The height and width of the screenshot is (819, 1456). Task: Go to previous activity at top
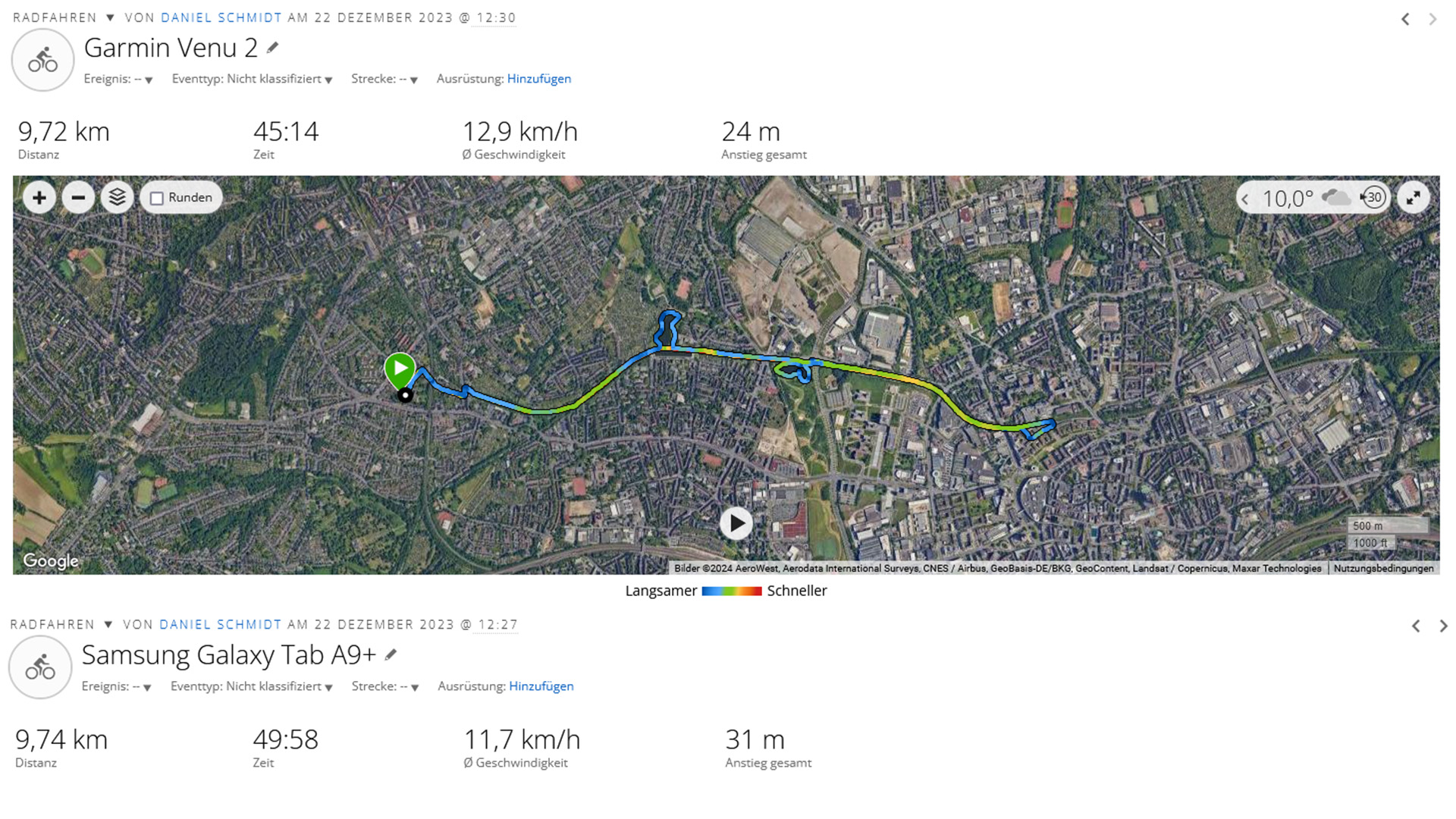click(1405, 19)
